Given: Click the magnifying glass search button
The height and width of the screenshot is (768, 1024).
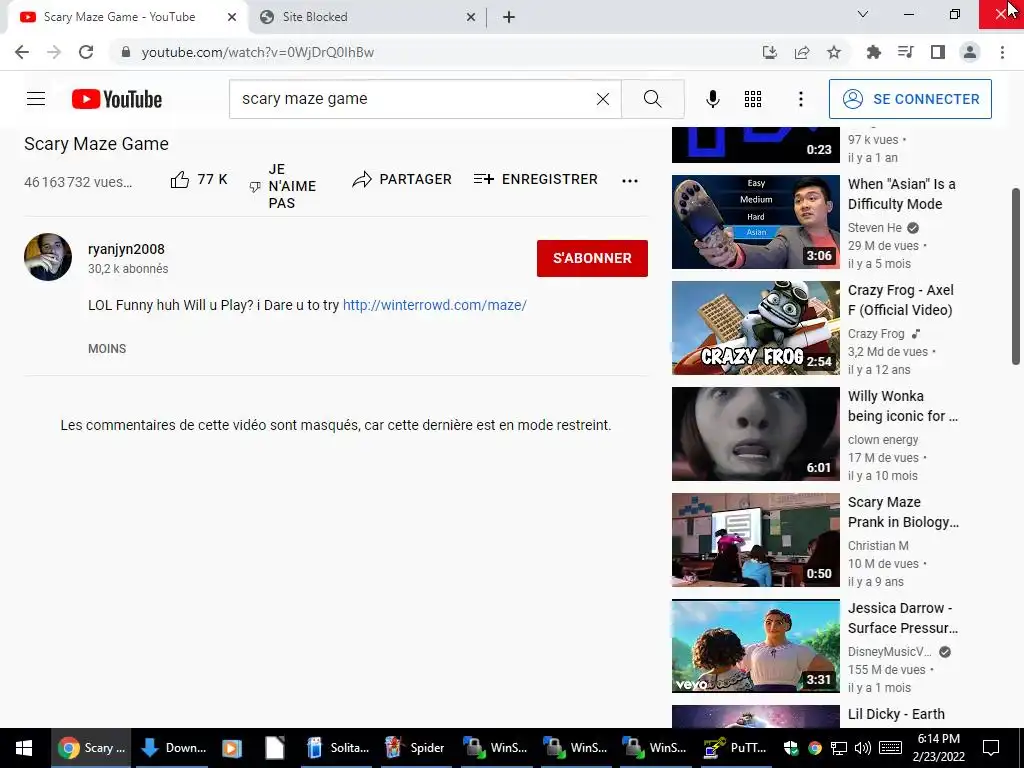Looking at the screenshot, I should (652, 99).
